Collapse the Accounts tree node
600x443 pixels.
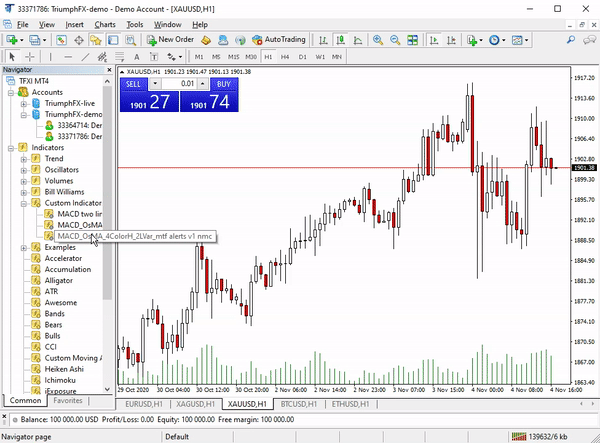11,93
